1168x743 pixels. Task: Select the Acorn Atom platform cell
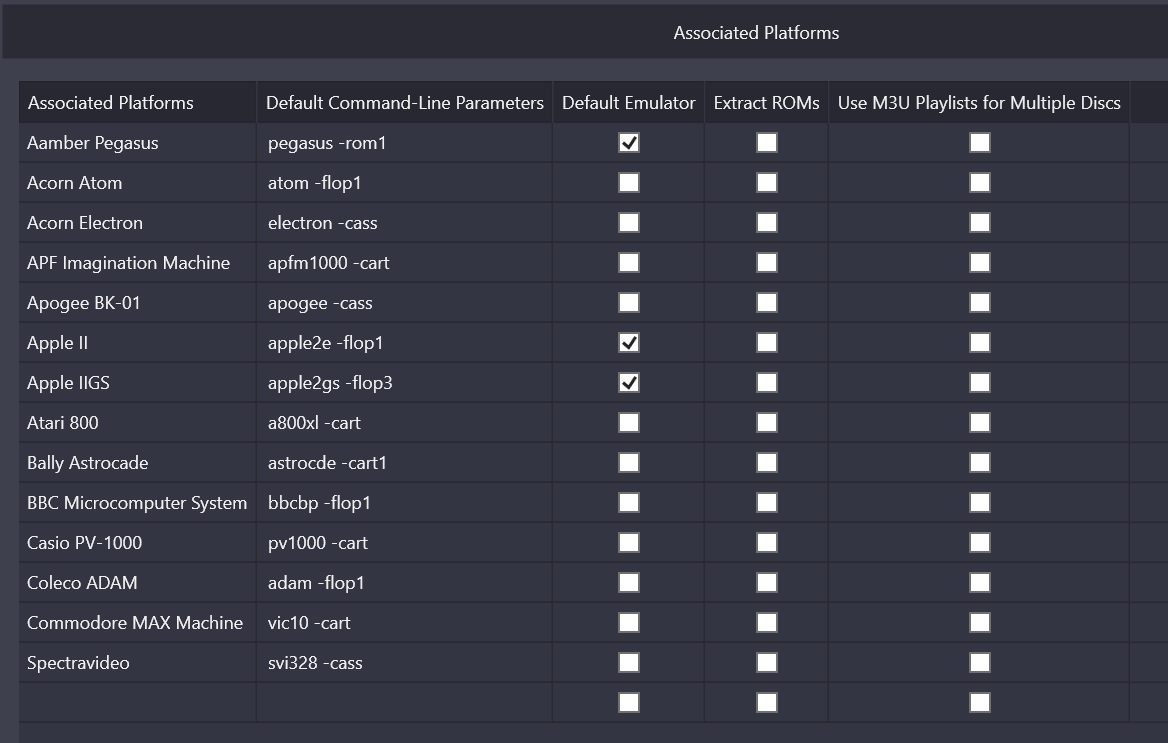coord(138,183)
